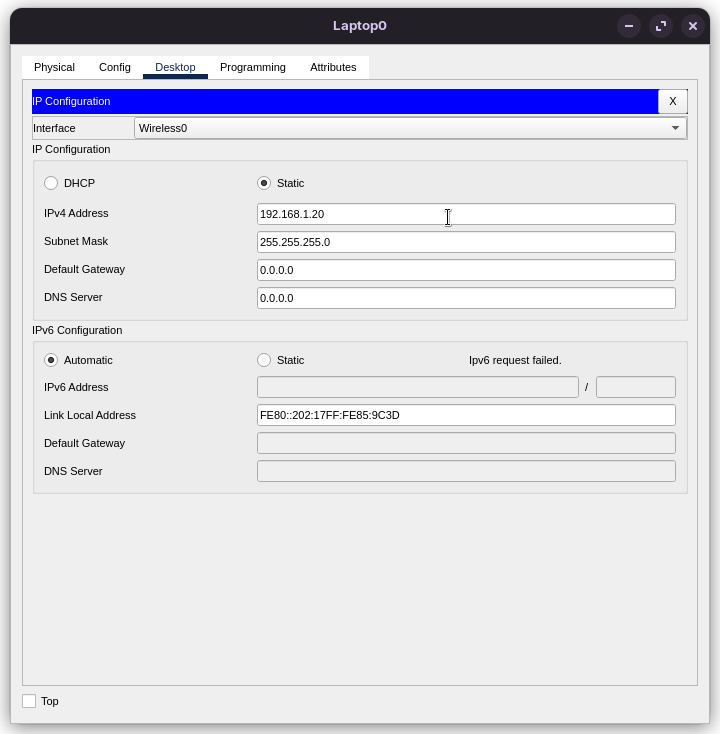Screen dimensions: 720x734
Task: Click the IPv6 Address field
Action: tap(418, 387)
